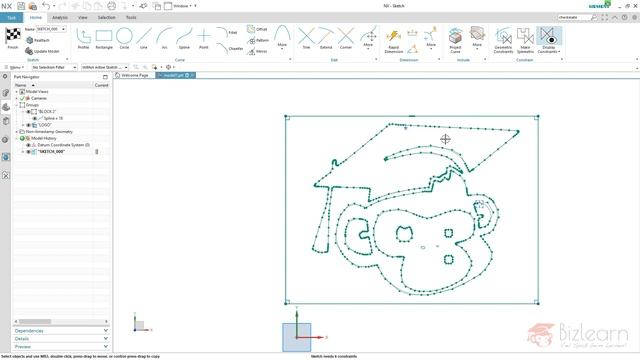
Task: Select the Circle tool
Action: (x=124, y=39)
